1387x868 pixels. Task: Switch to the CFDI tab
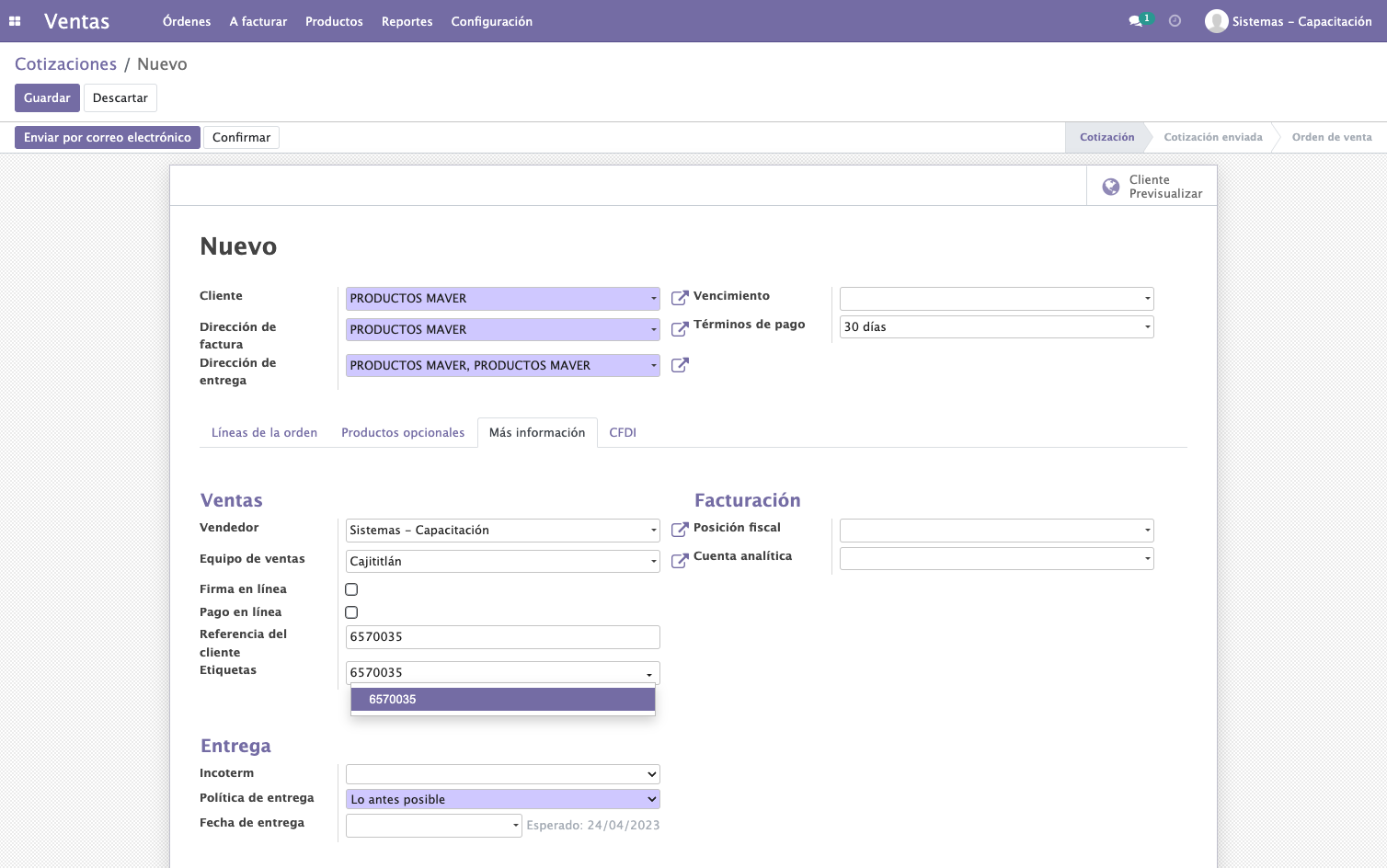623,432
